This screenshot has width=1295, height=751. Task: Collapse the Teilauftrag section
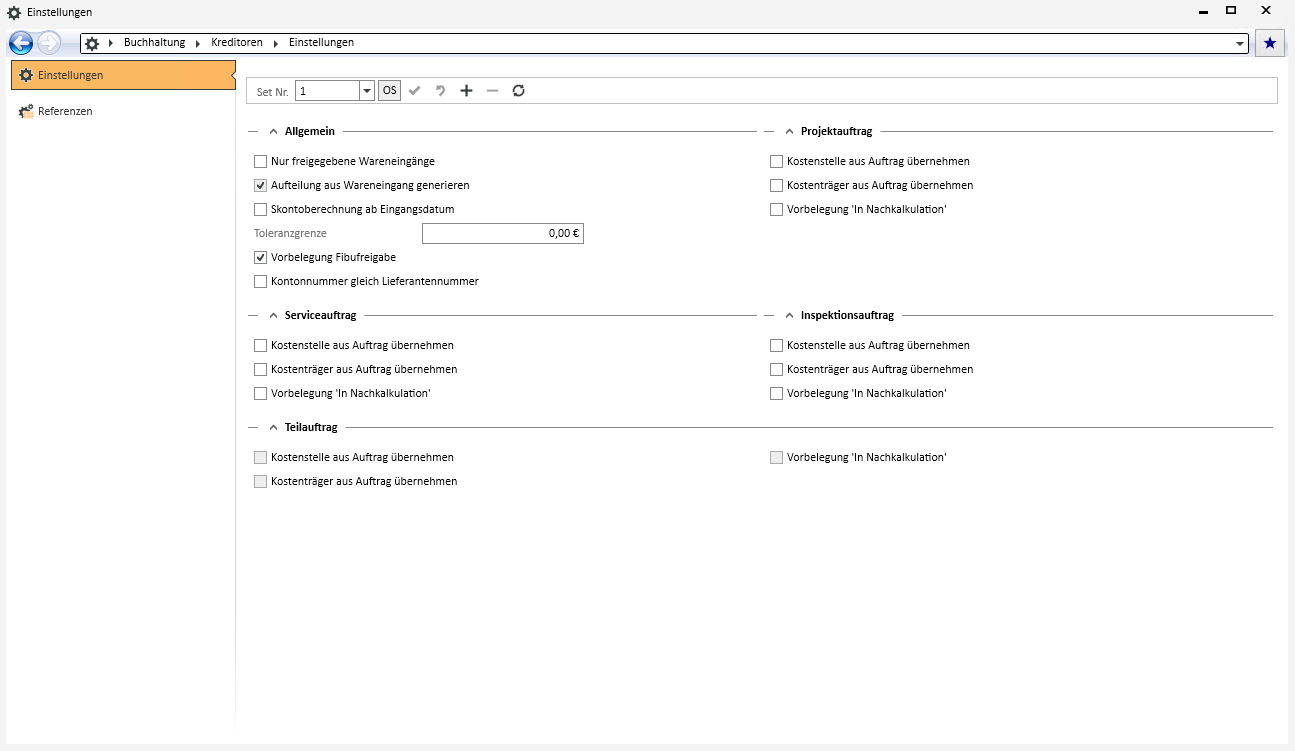point(274,427)
